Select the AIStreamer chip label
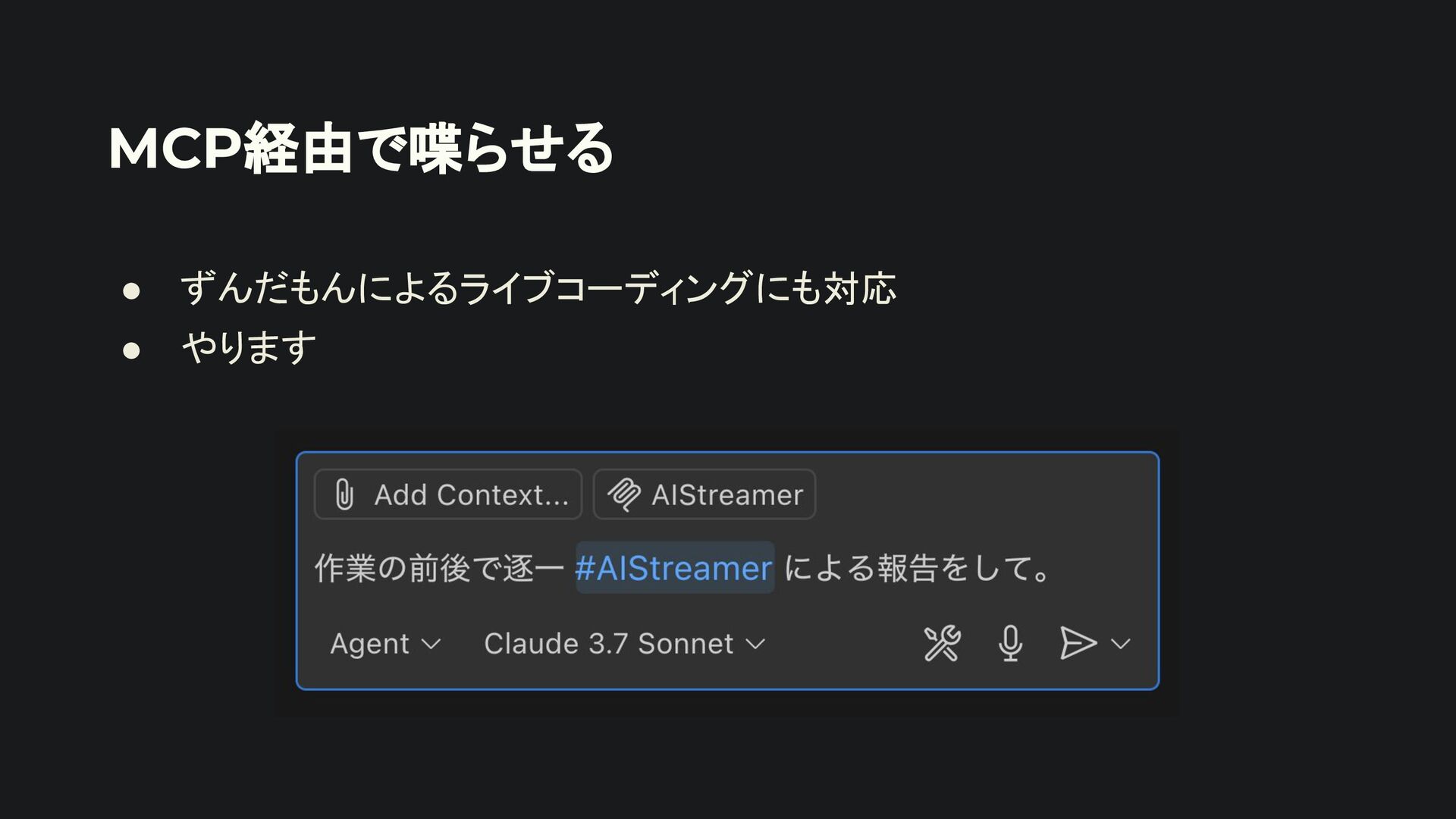1456x819 pixels. (x=726, y=494)
